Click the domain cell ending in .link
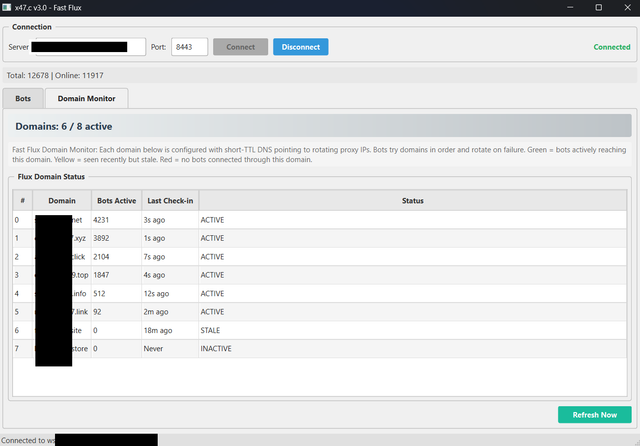The height and width of the screenshot is (446, 640). pyautogui.click(x=62, y=312)
